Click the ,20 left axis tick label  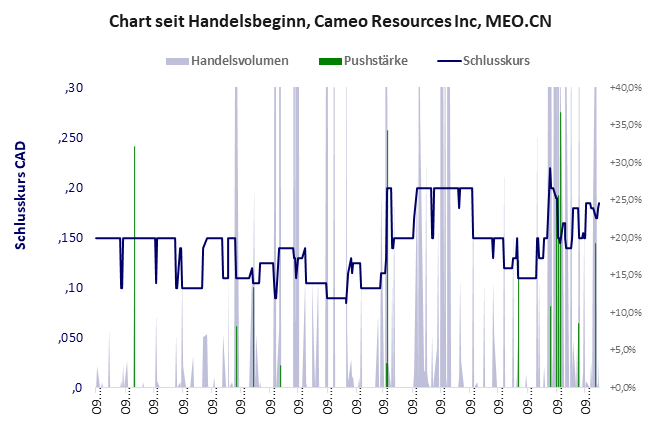click(74, 188)
